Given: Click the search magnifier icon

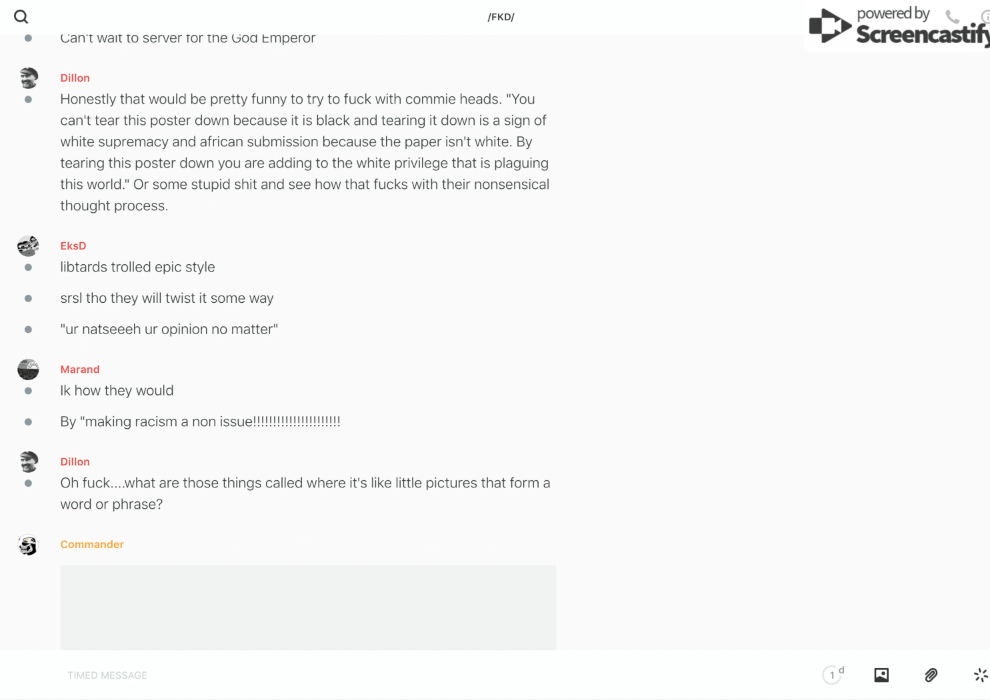Looking at the screenshot, I should (x=21, y=17).
